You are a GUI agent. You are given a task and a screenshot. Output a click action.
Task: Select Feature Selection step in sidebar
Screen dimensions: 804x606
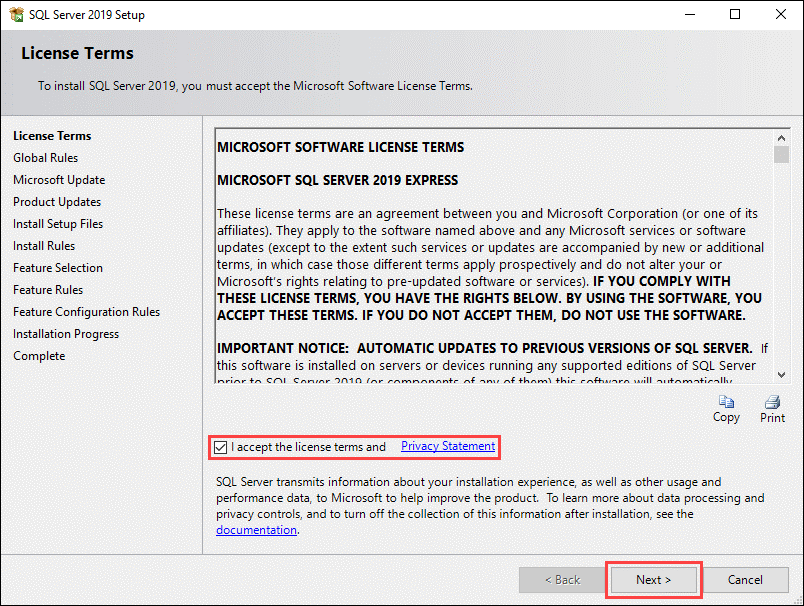[x=58, y=268]
